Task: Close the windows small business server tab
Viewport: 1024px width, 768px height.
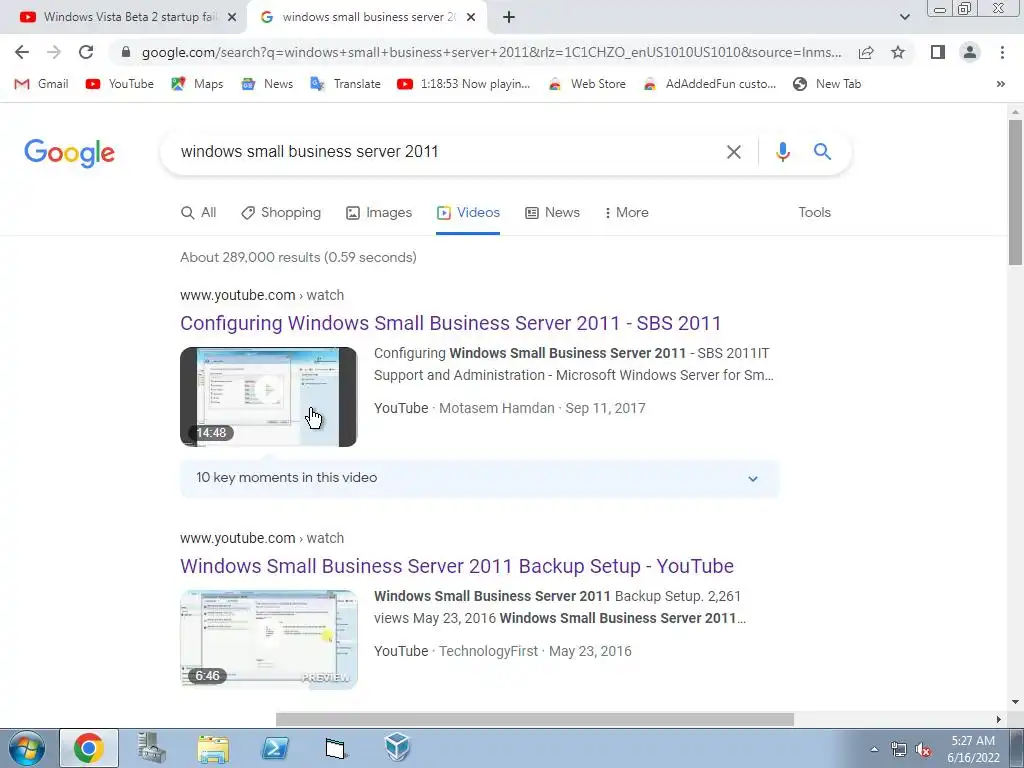Action: coord(471,17)
